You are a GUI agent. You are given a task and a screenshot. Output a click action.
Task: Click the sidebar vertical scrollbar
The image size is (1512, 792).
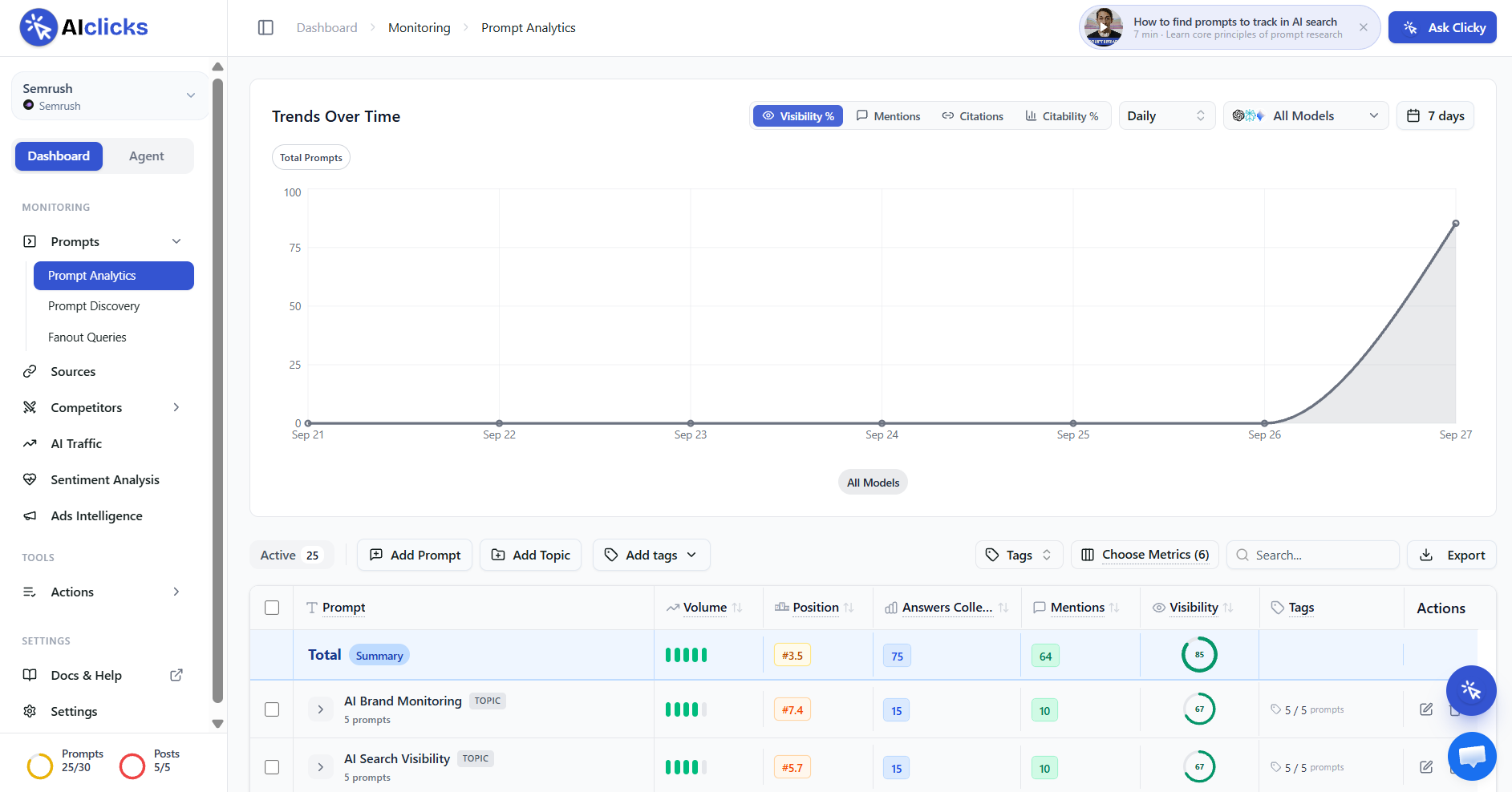(217, 390)
